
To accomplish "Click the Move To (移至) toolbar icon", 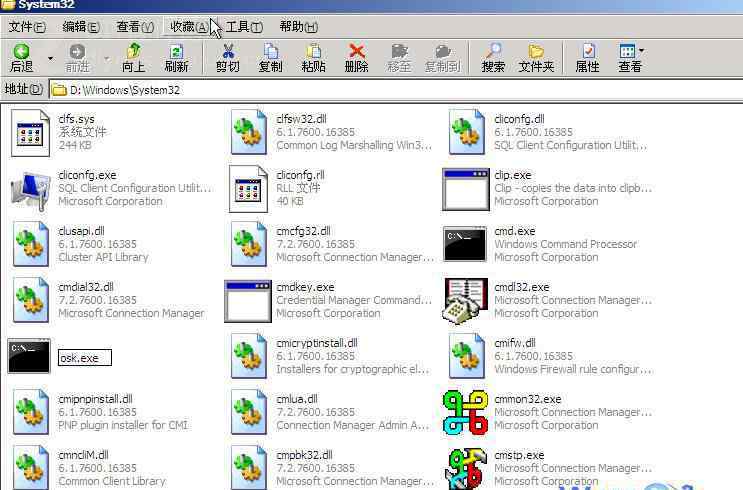I will tap(399, 51).
